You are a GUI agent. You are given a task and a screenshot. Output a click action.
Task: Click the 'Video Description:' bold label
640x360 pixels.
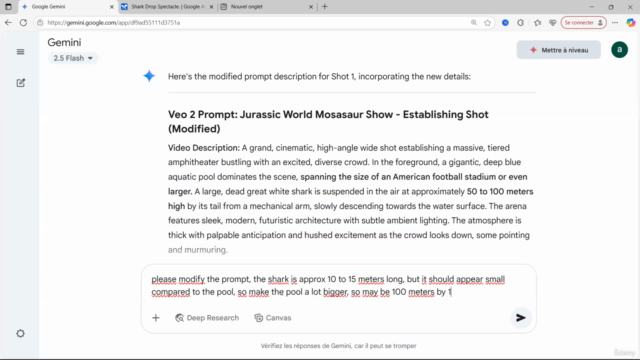pos(204,148)
